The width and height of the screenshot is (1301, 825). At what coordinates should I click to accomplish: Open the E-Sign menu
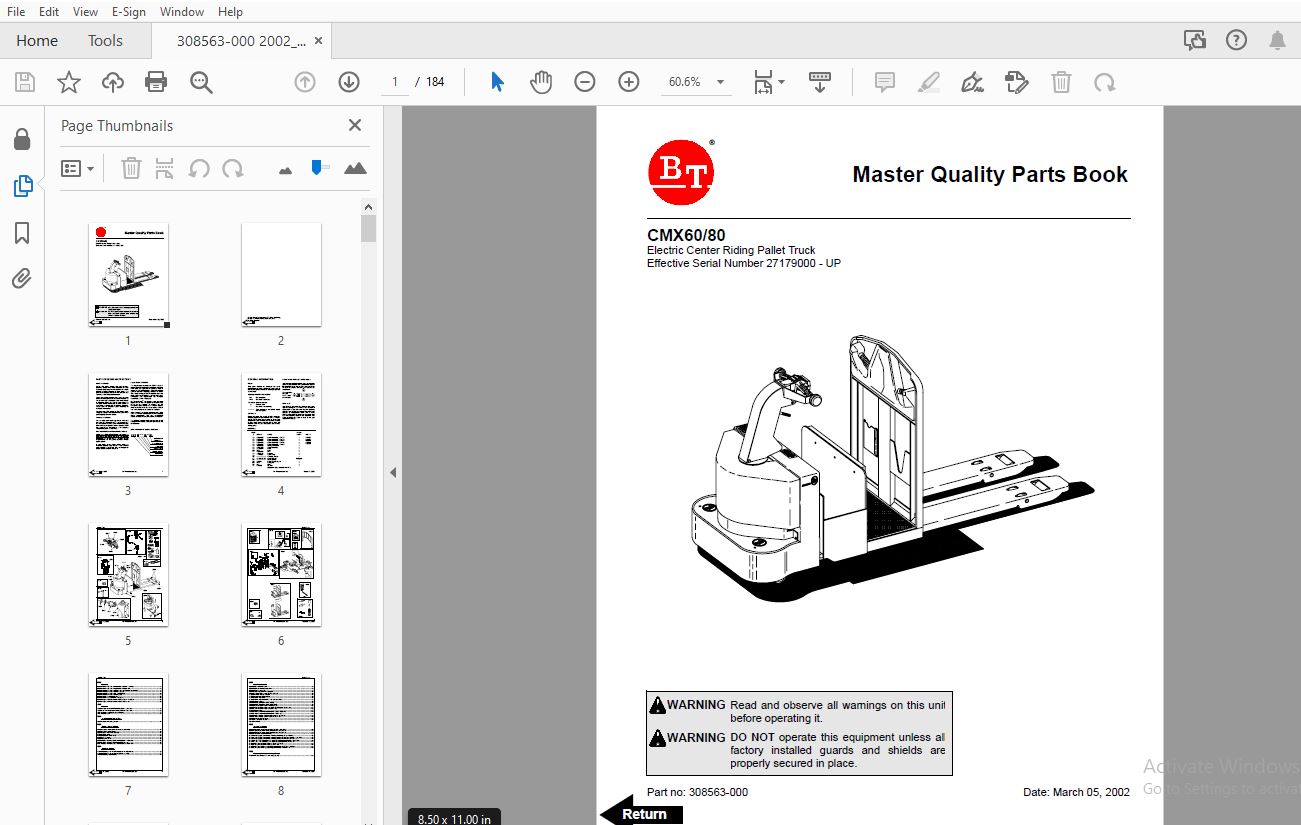click(129, 11)
